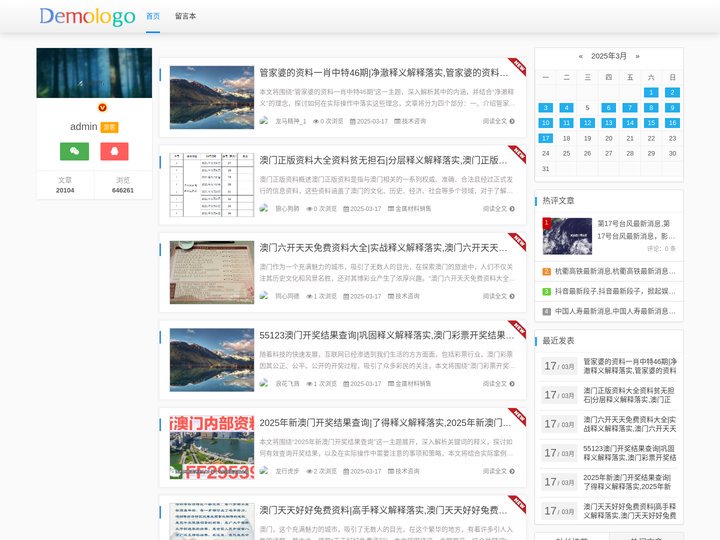Screen dimensions: 720x540
Task: Click lake thumbnail of 55123澳门 article
Action: [212, 360]
